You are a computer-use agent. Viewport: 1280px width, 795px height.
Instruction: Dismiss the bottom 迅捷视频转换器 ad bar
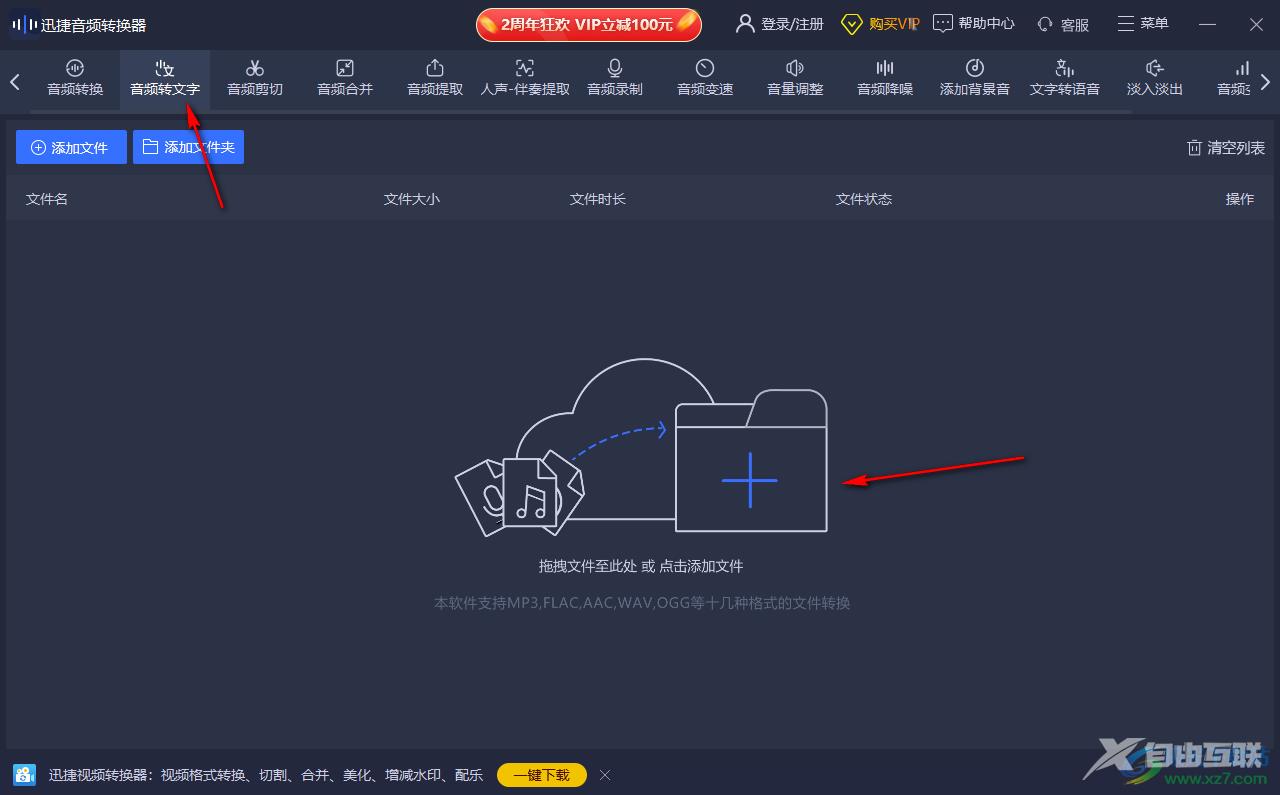[605, 775]
